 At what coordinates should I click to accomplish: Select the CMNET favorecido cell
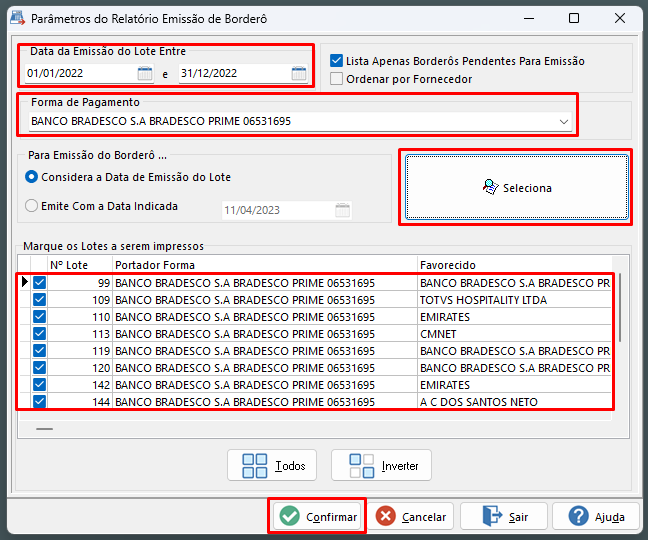point(515,334)
